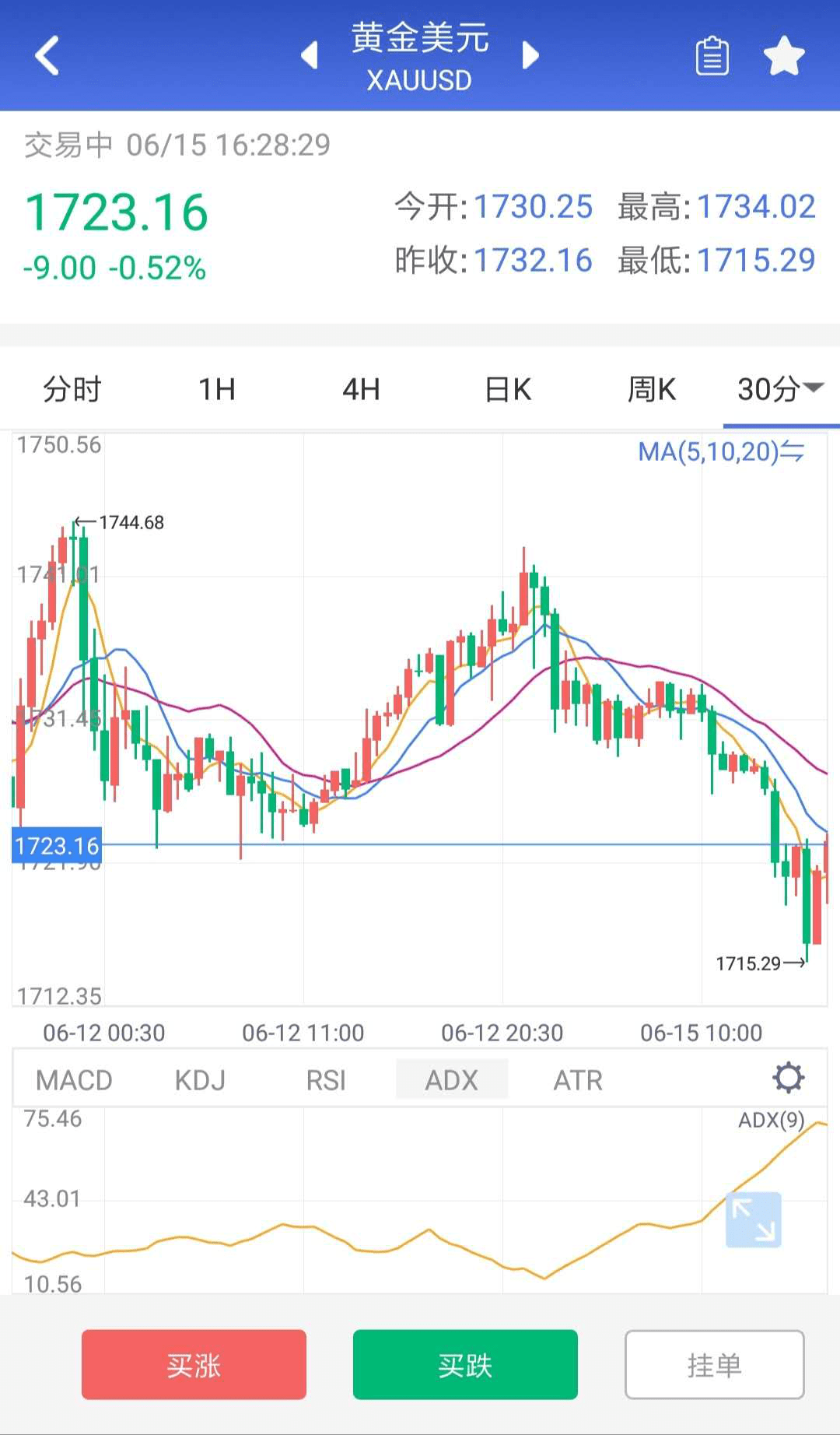Tap the 挂单 pending order button
The width and height of the screenshot is (840, 1435).
(x=715, y=1365)
